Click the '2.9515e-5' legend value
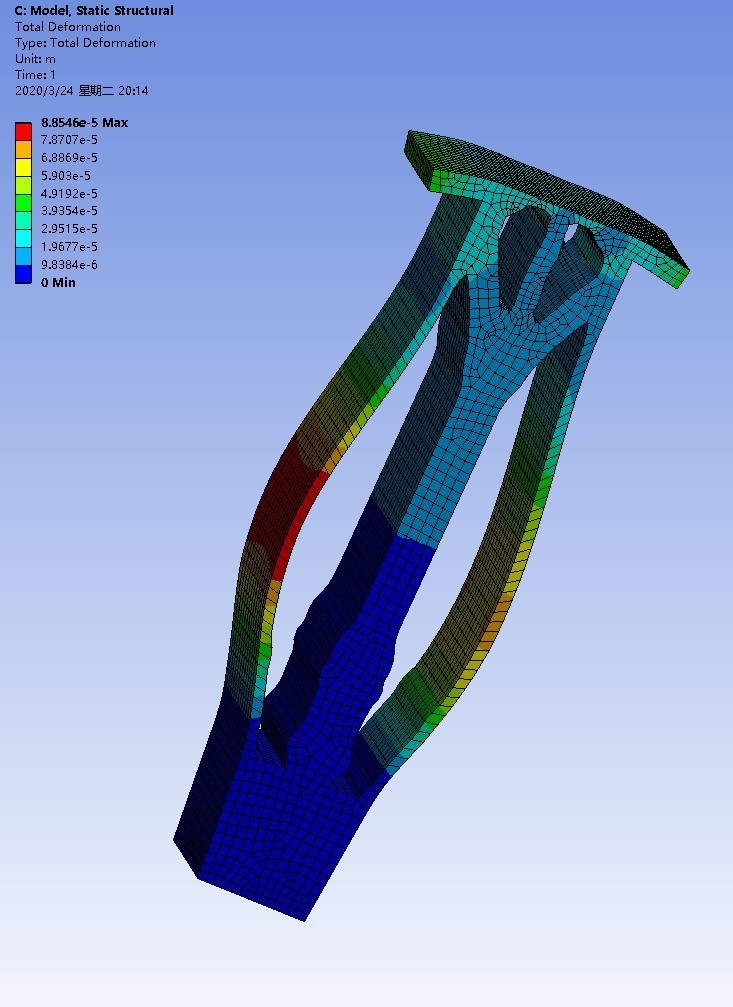The height and width of the screenshot is (1007, 733). coord(69,229)
